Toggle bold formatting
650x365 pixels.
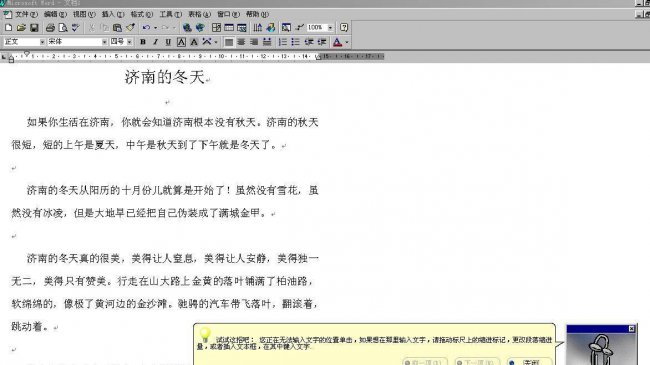coord(143,42)
